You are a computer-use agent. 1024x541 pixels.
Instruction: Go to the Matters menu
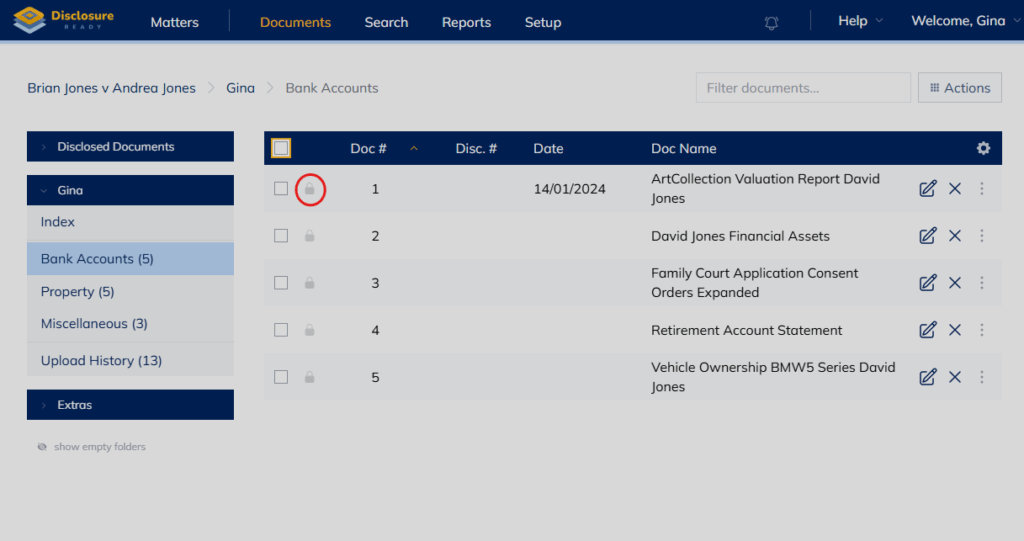click(174, 22)
